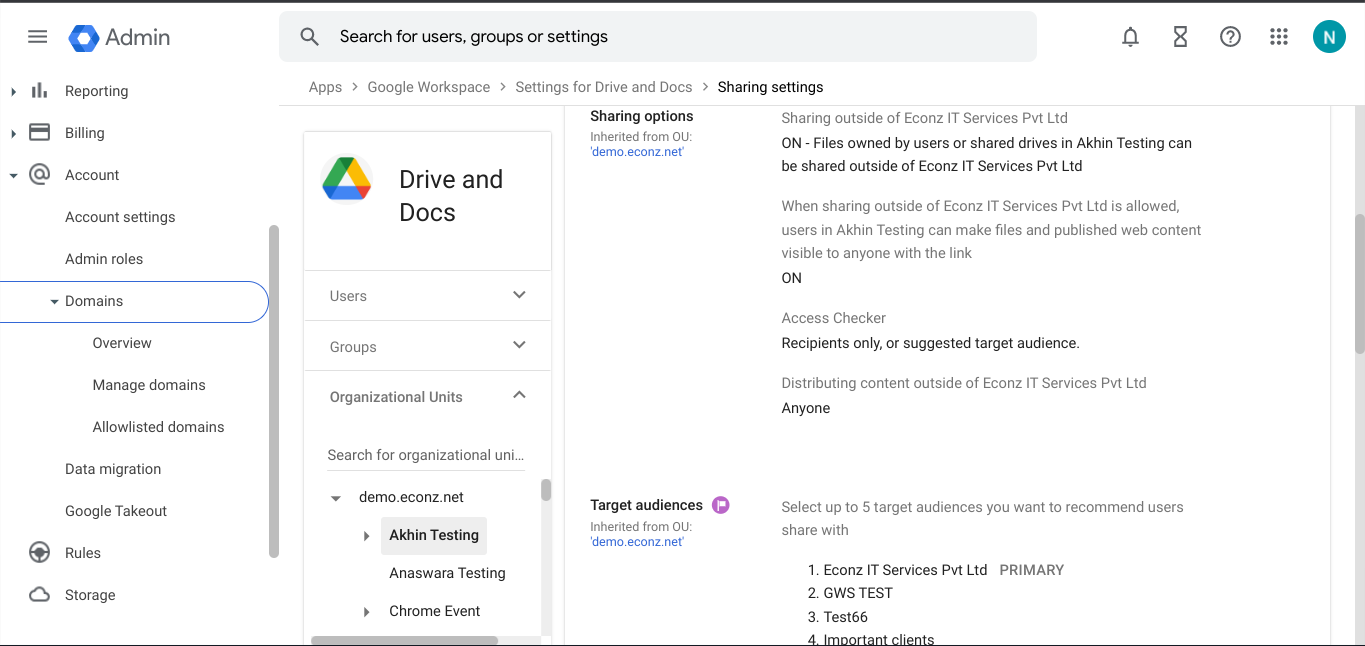Open the Rules sidebar item
Image resolution: width=1365 pixels, height=646 pixels.
[x=83, y=553]
